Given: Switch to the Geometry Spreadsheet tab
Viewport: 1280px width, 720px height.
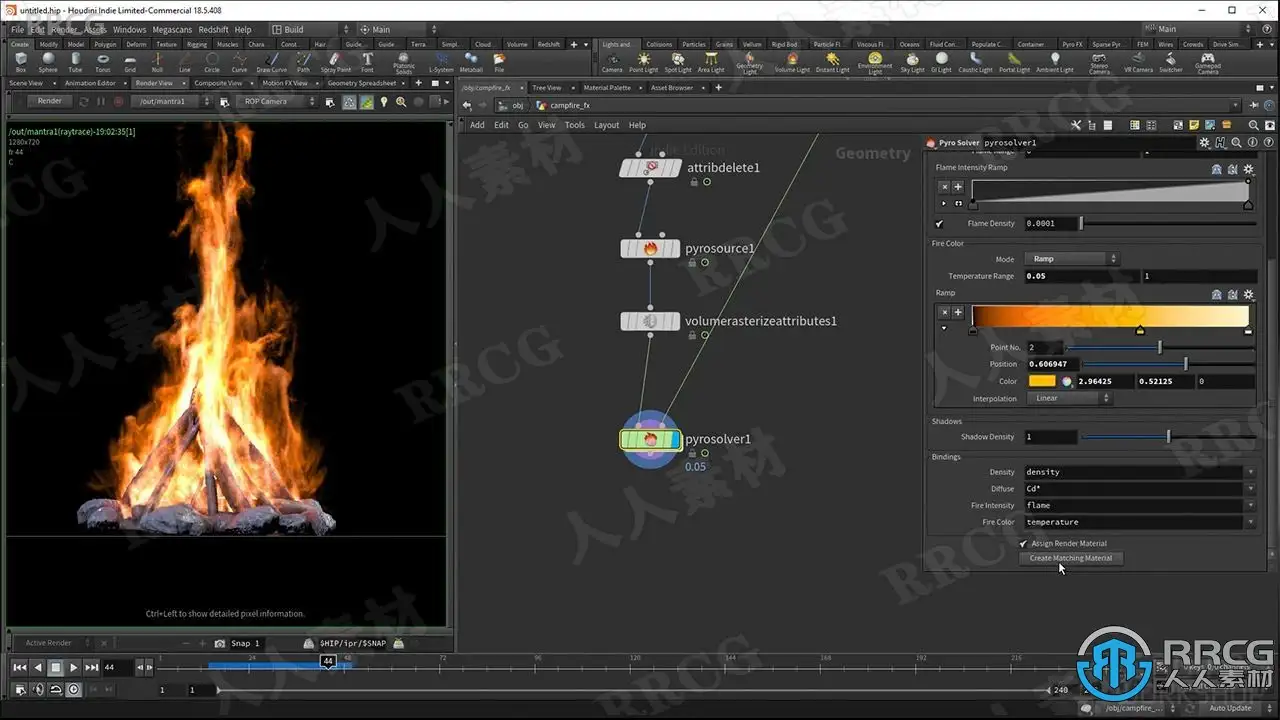Looking at the screenshot, I should (362, 84).
